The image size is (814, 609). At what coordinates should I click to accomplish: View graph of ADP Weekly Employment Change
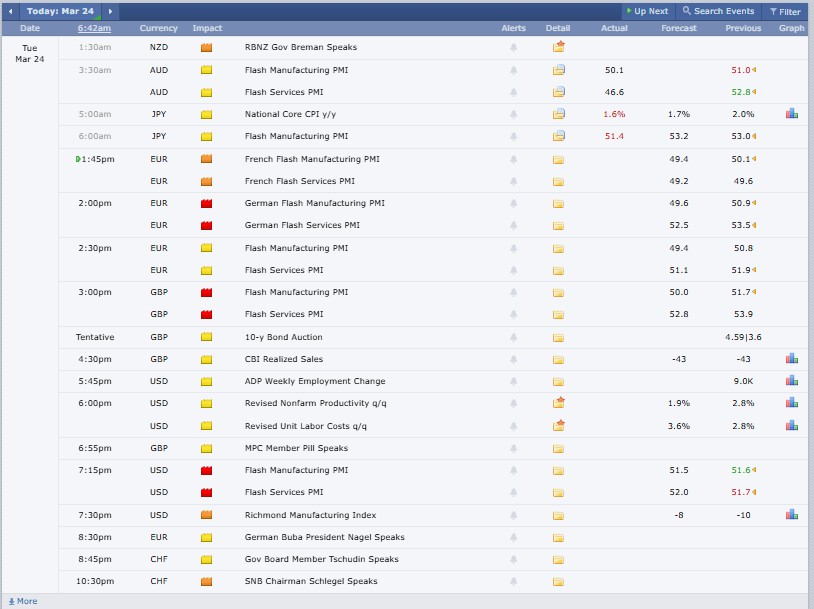click(x=791, y=381)
